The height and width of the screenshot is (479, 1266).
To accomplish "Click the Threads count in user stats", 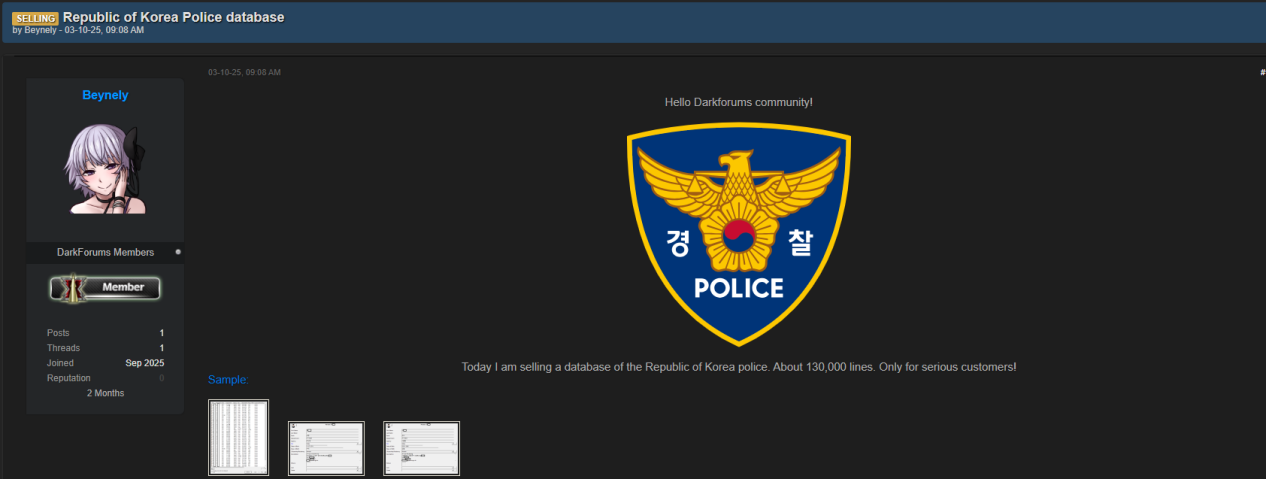I will [161, 348].
